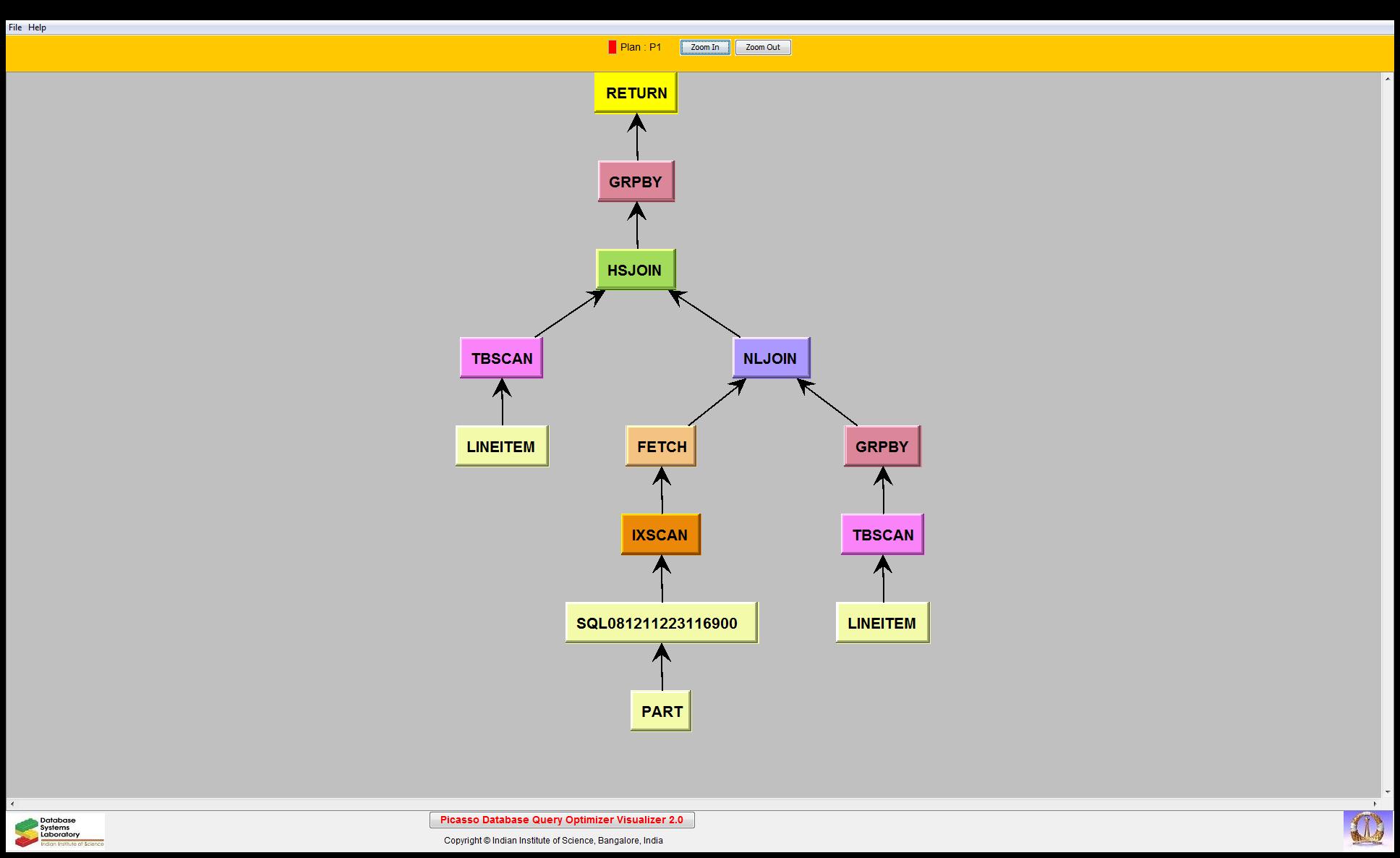Click the Zoom Out button
Screen dimensions: 1400x858
pyautogui.click(x=762, y=47)
